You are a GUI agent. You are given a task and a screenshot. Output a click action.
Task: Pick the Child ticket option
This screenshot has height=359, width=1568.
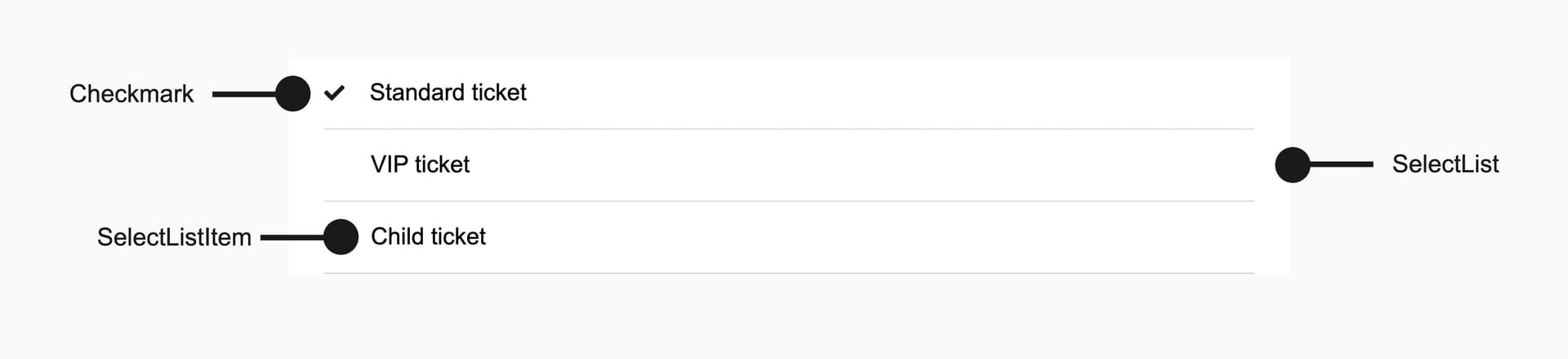(x=428, y=237)
